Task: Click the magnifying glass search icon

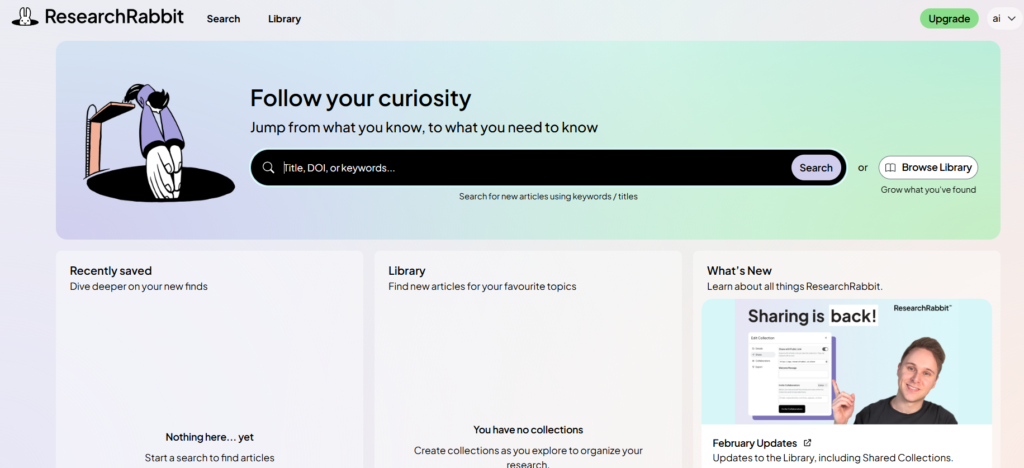Action: [268, 168]
